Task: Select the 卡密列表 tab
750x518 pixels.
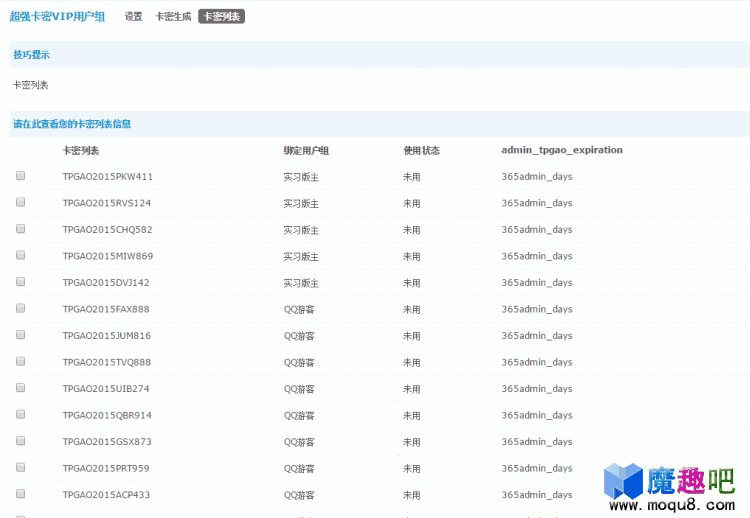Action: (221, 16)
